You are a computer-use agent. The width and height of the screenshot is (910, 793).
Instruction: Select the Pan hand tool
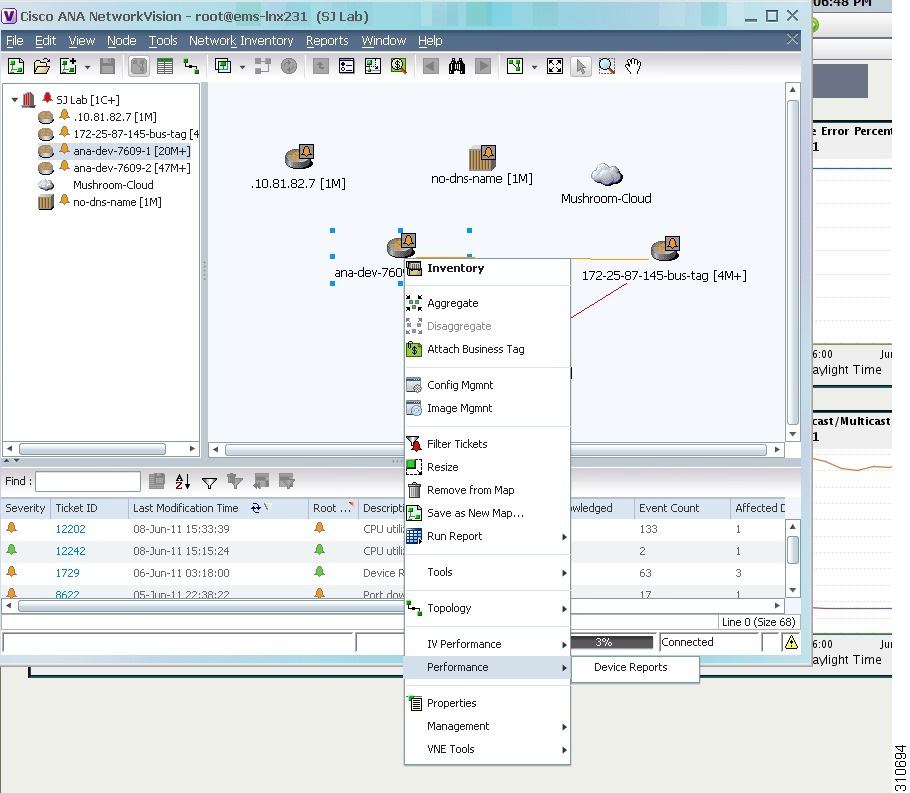click(632, 66)
